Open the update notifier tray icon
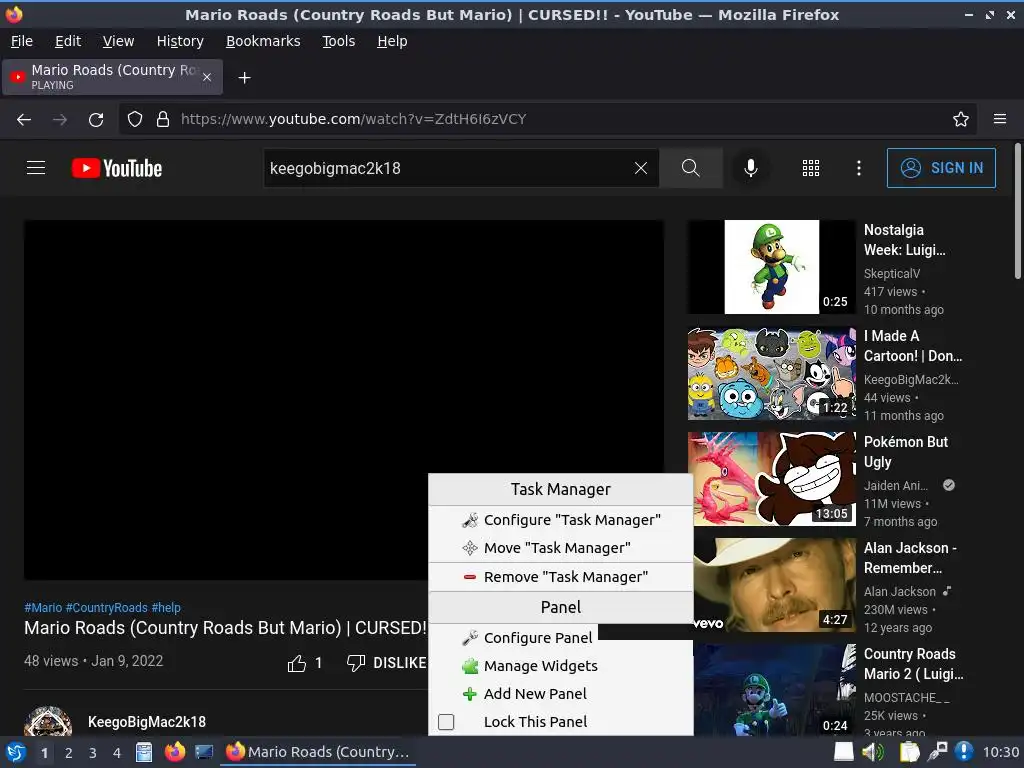 [964, 752]
